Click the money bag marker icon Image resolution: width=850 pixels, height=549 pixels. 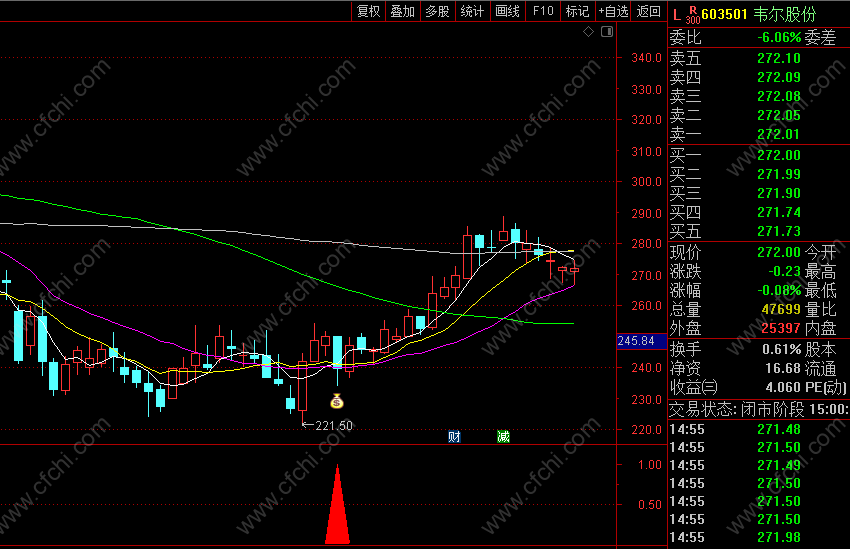[337, 401]
